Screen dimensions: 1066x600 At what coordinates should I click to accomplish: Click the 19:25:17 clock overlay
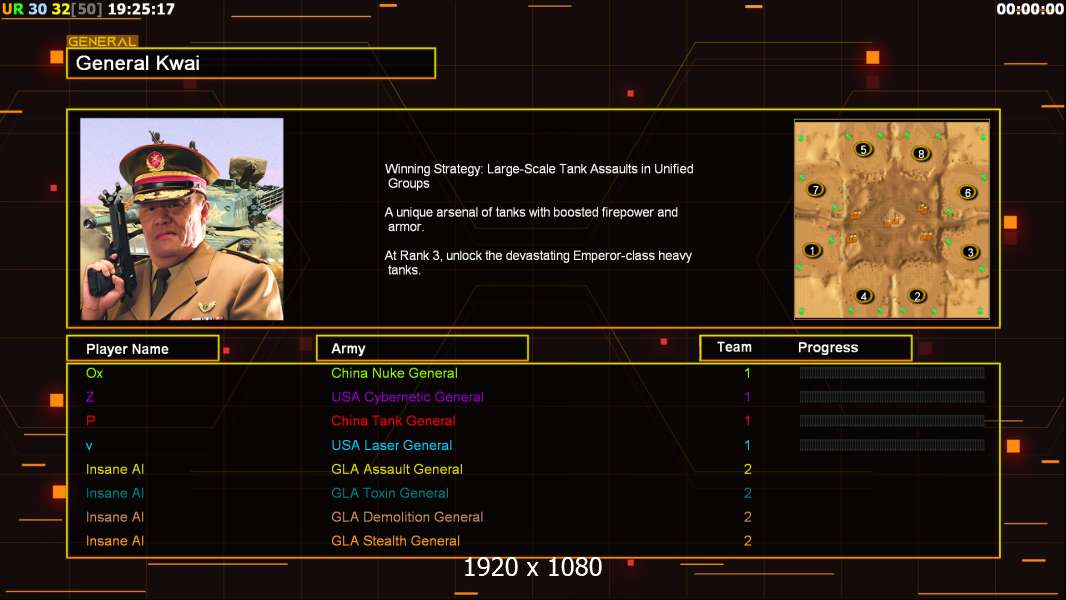tap(141, 9)
